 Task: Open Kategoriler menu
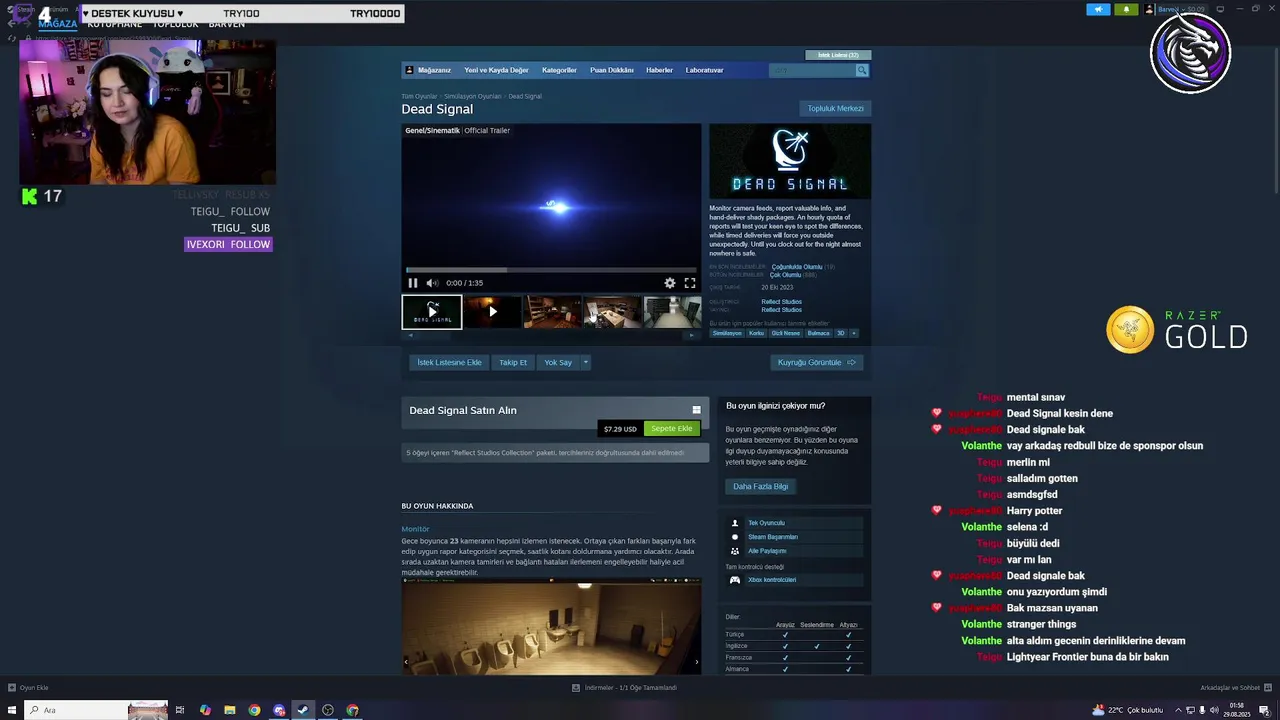coord(559,70)
